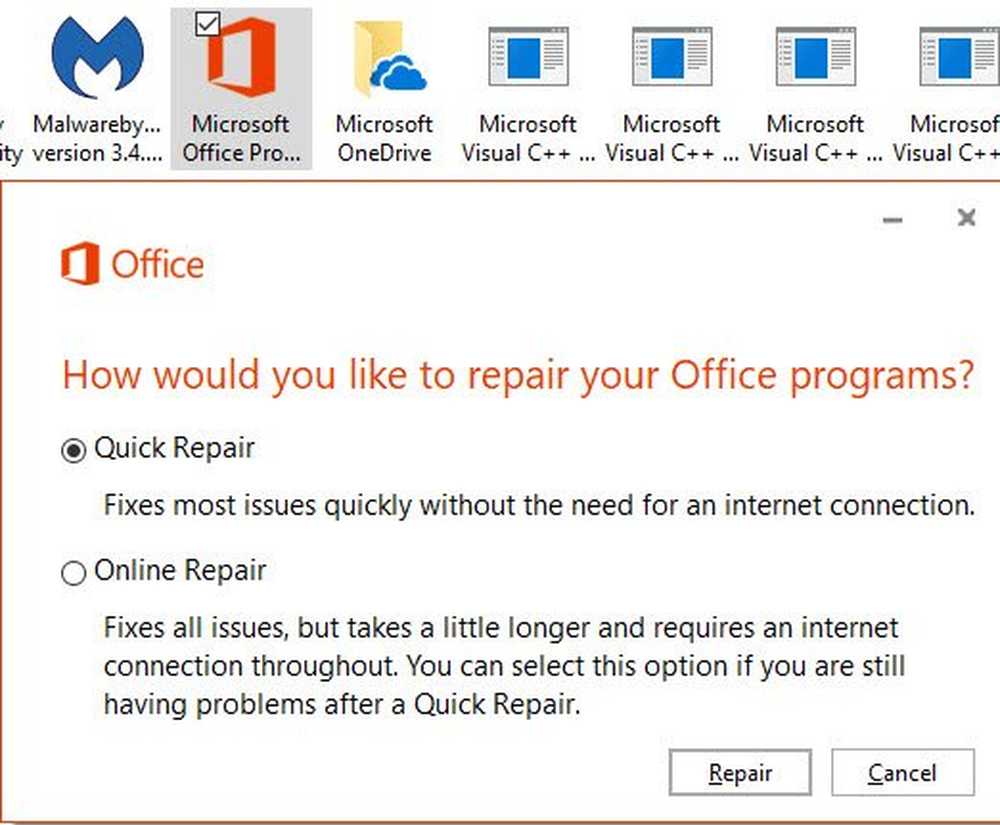Select the Microsoft OneDrive folder cloud icon
This screenshot has width=1000, height=825.
coord(390,59)
